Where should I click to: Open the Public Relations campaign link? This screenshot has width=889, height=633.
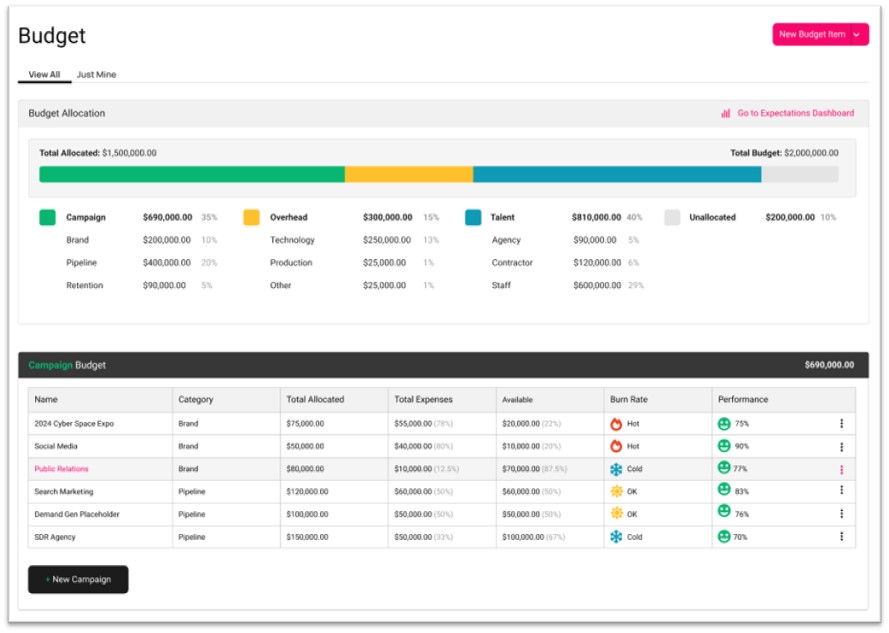[61, 469]
